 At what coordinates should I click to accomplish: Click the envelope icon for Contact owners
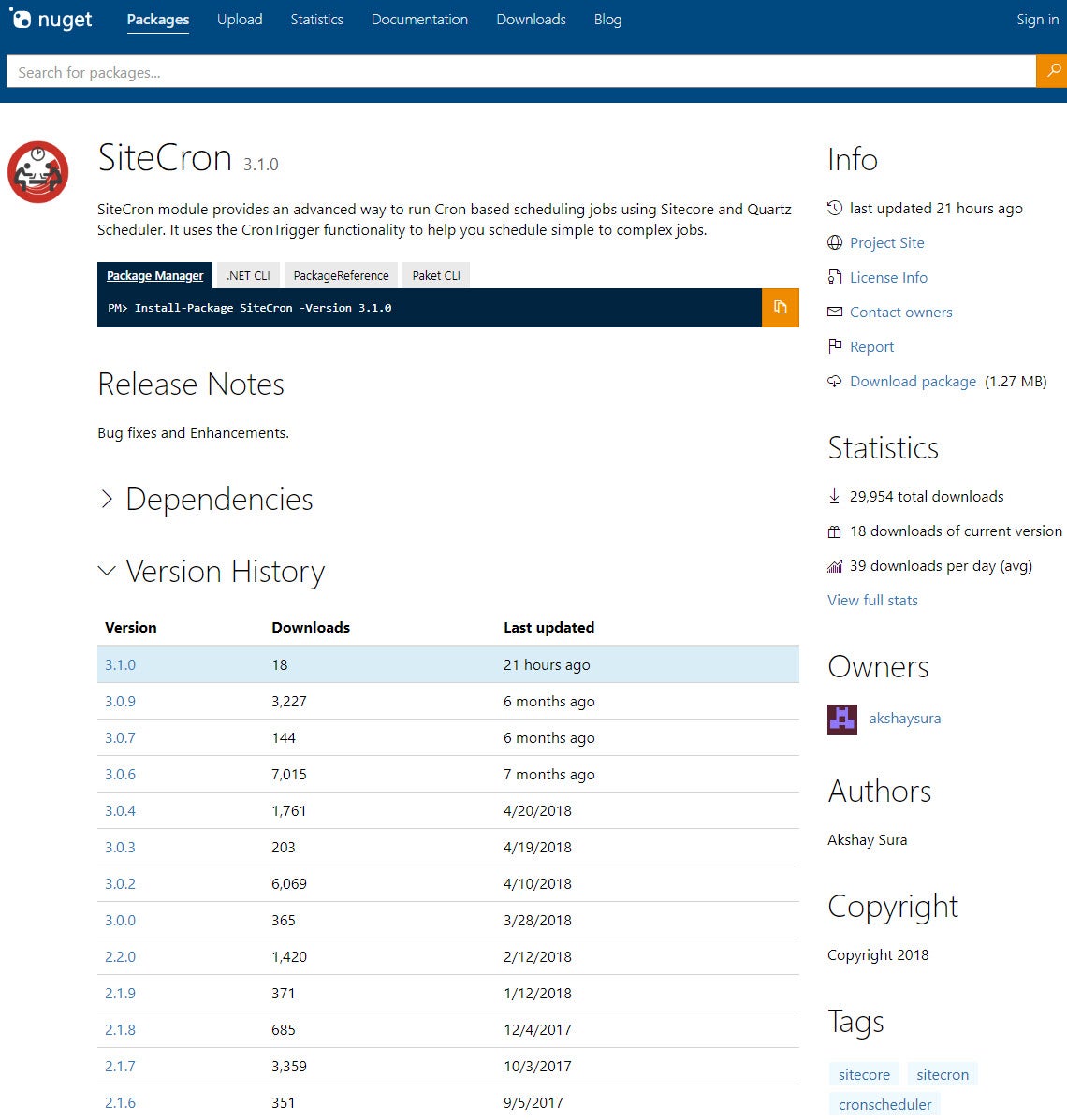tap(835, 313)
